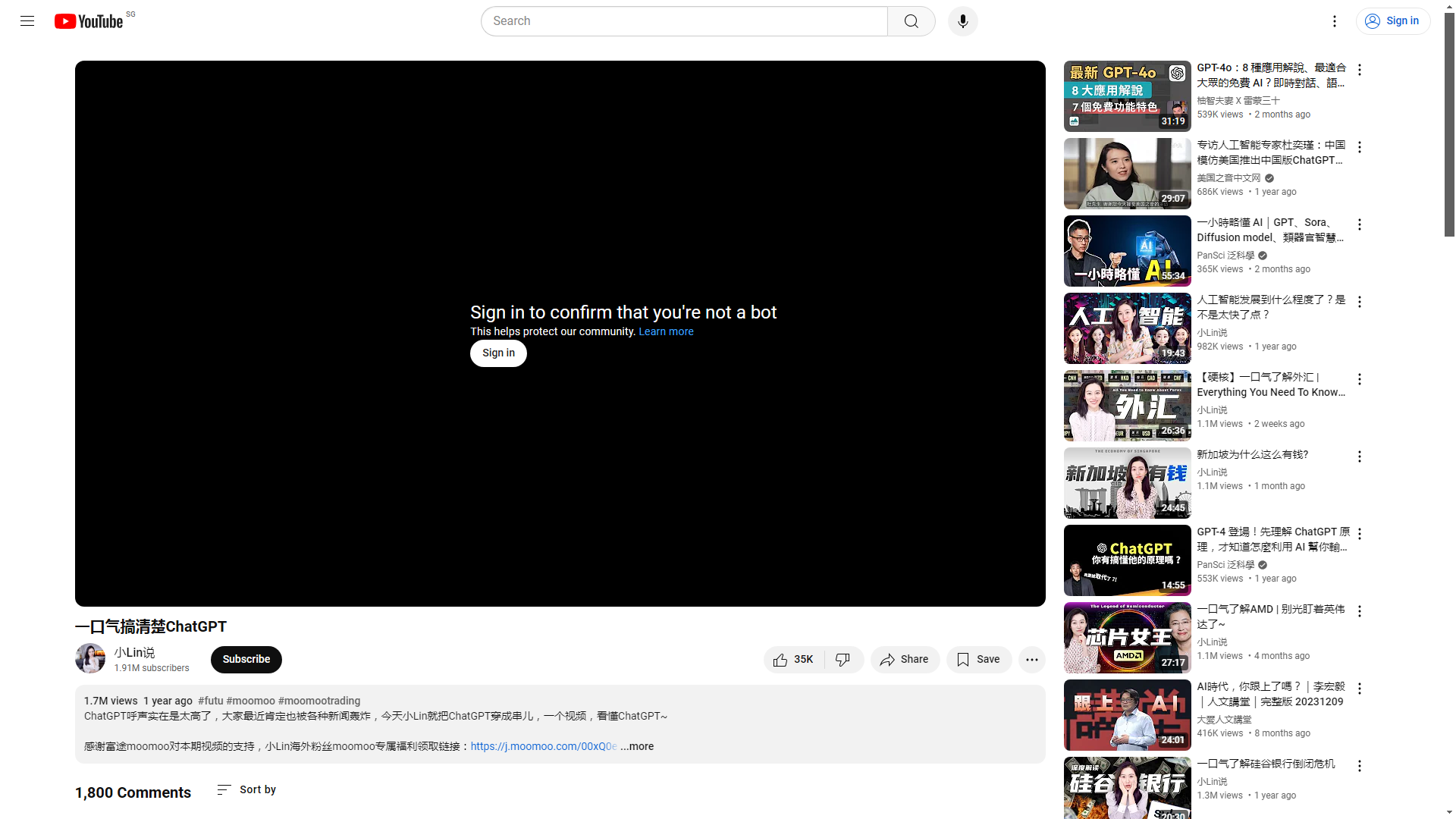The image size is (1456, 819).
Task: Open 一口气了解AMD video title
Action: pos(1271,617)
